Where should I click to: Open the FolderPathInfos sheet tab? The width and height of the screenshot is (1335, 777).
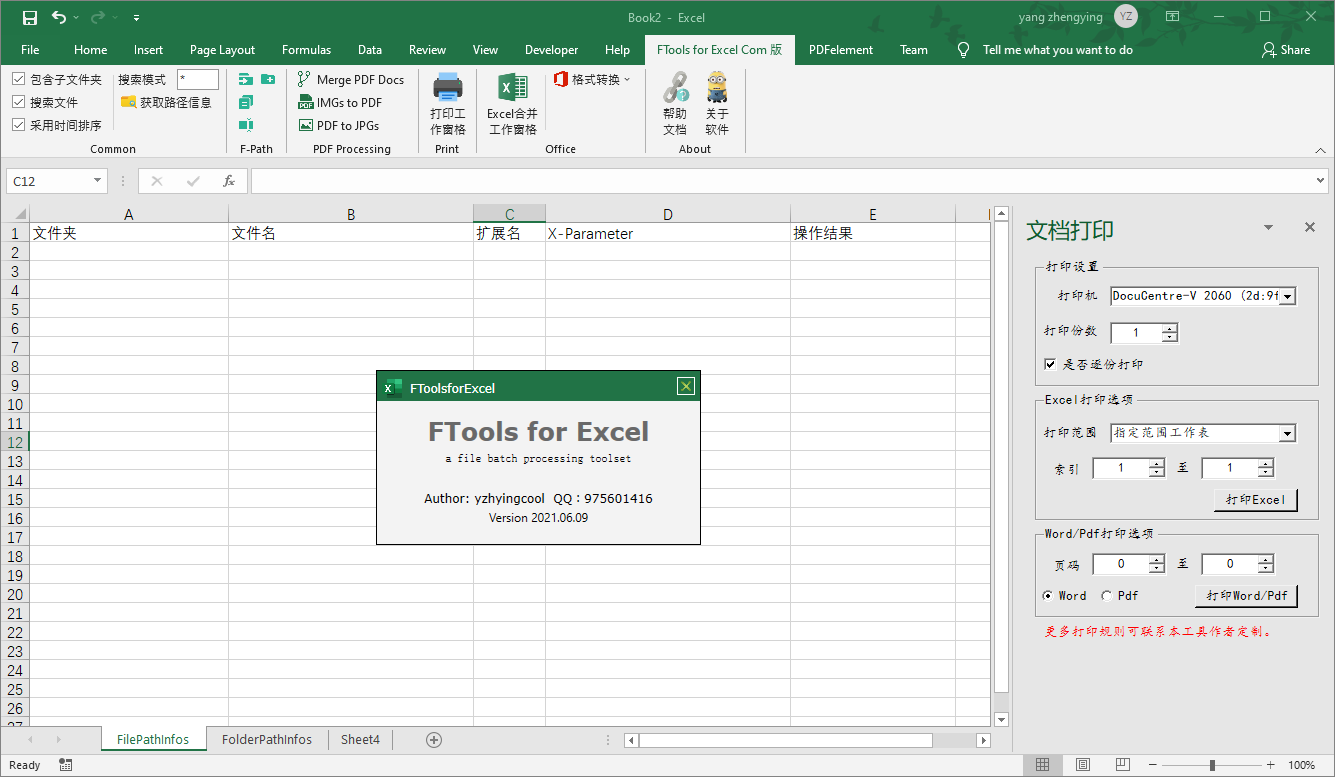(267, 740)
